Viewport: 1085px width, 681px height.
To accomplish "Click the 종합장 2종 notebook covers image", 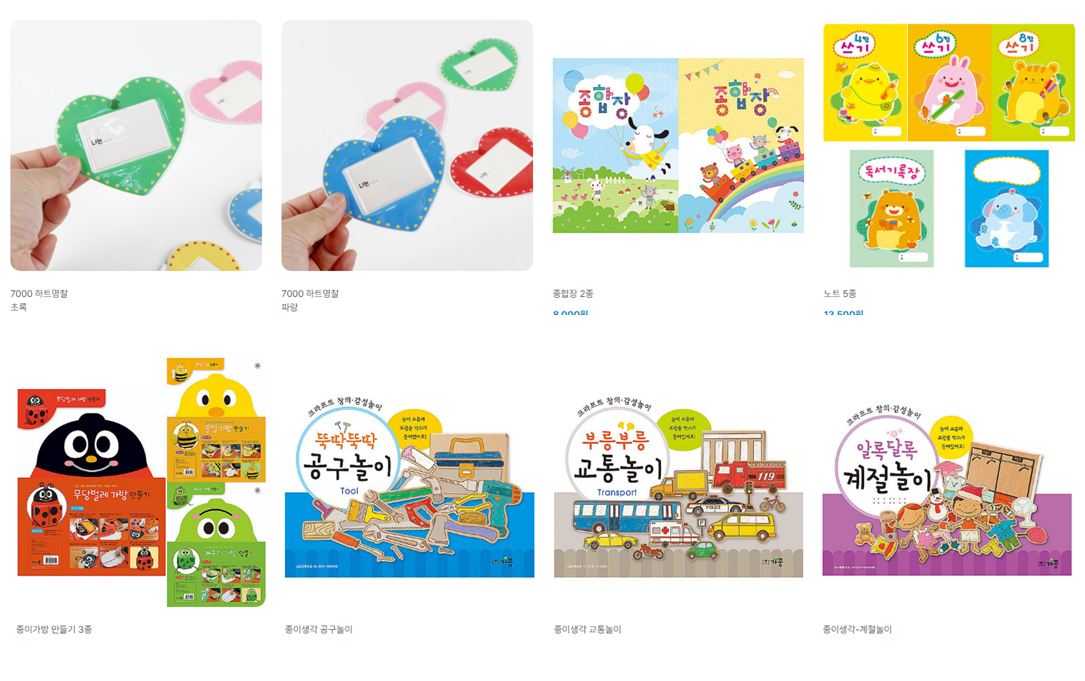I will click(678, 145).
